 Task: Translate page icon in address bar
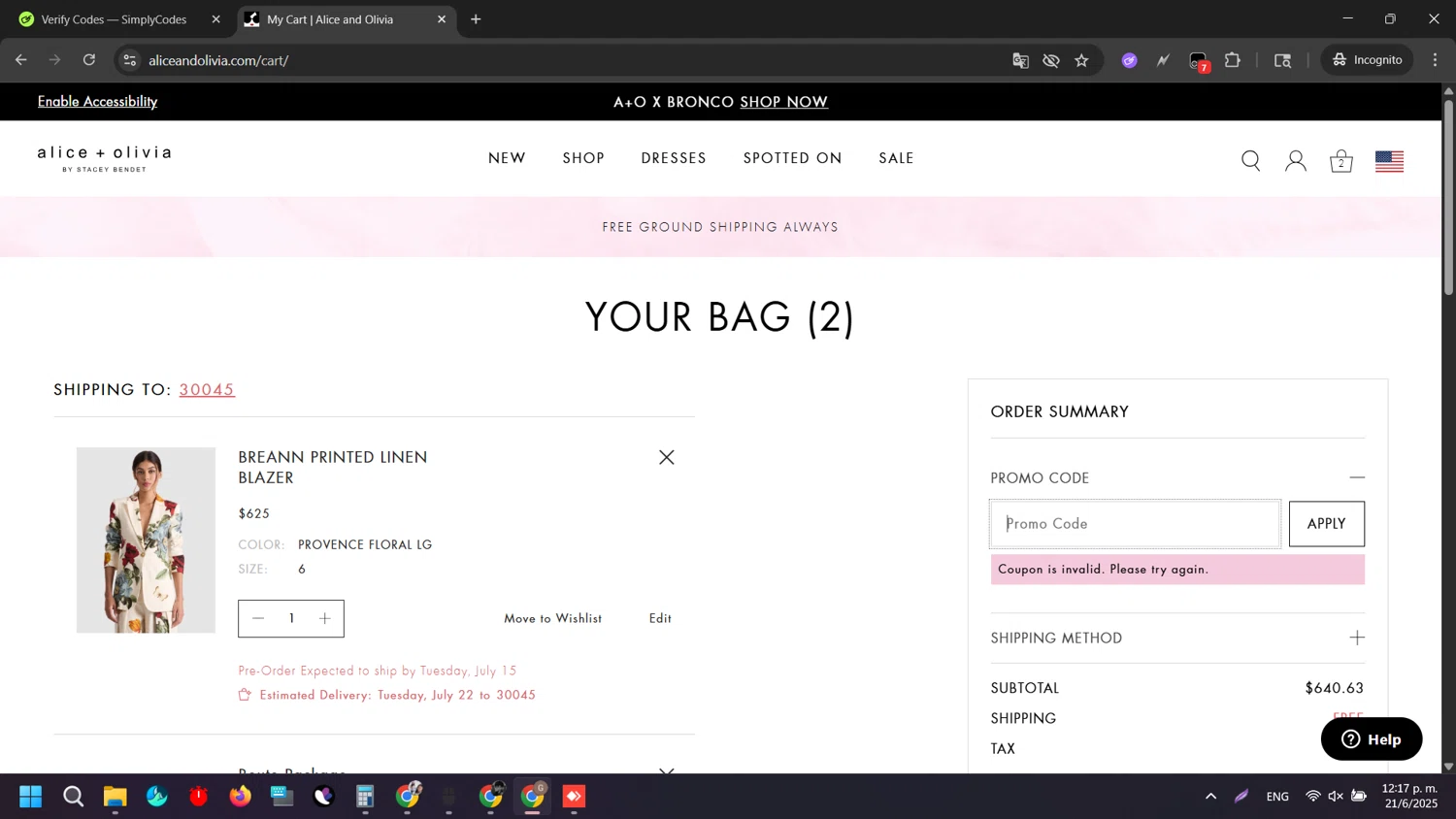tap(1020, 60)
